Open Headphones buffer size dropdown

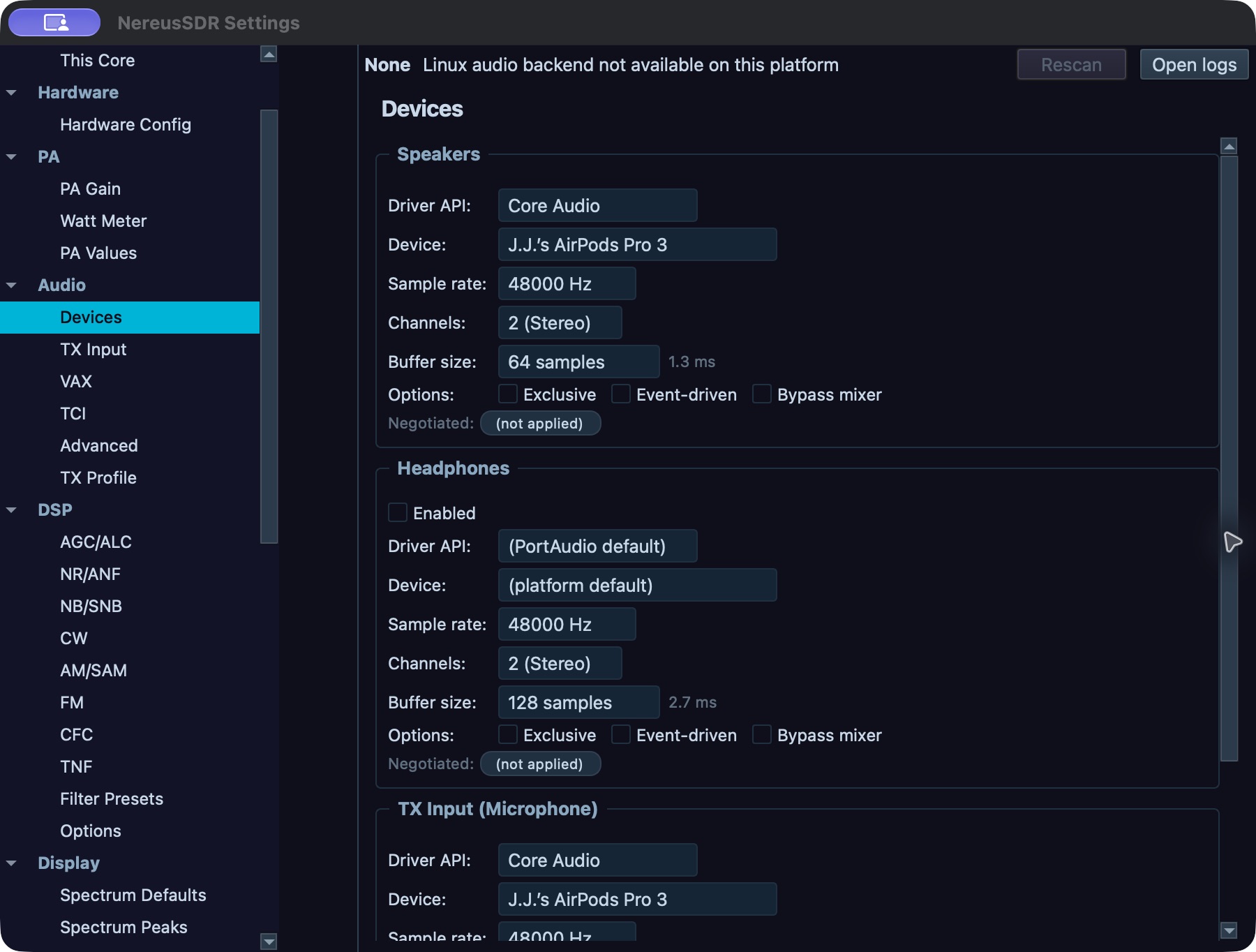(x=579, y=702)
